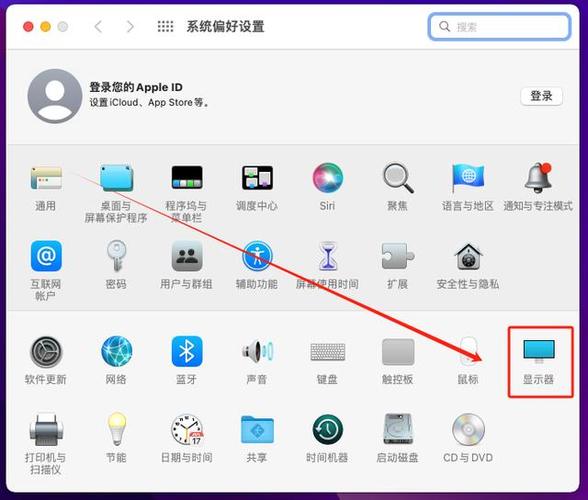This screenshot has height=500, width=588.
Task: Click the 登录您的 Apple ID text
Action: (136, 87)
